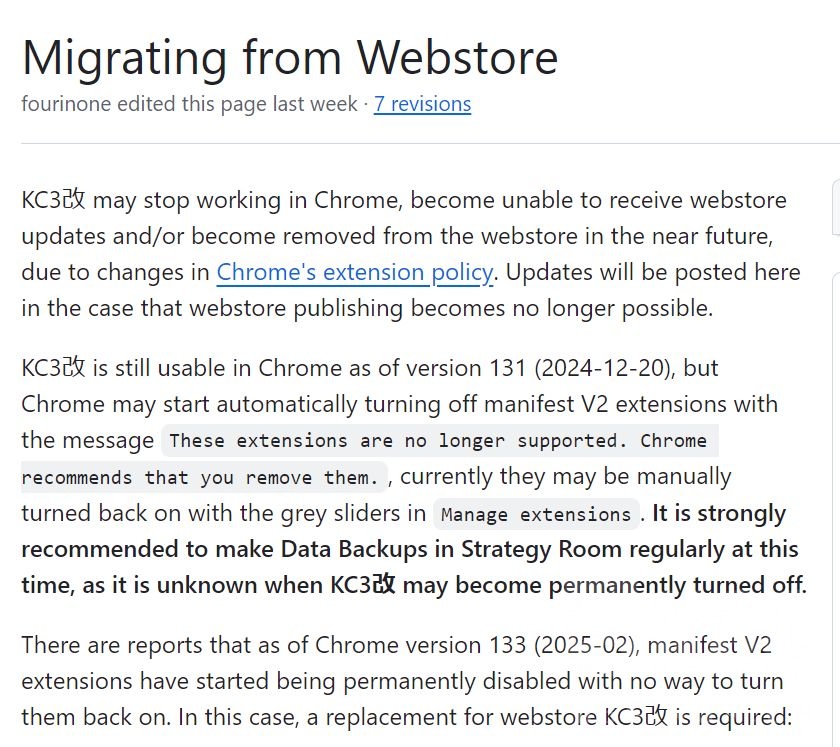Image resolution: width=840 pixels, height=747 pixels.
Task: Open the "7 revisions" history link
Action: pos(422,104)
